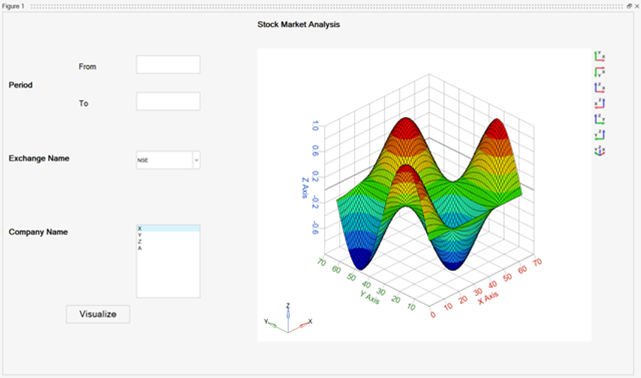Close the Figure 1 panel
This screenshot has height=378, width=641.
(x=637, y=6)
